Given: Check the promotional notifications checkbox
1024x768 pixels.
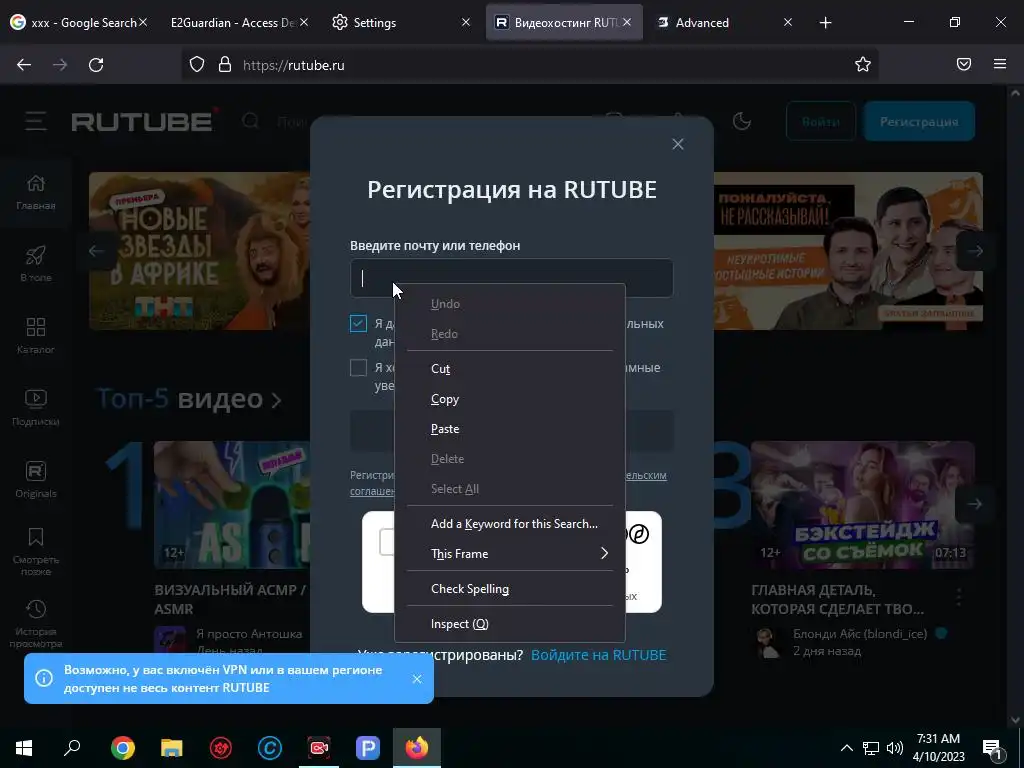Looking at the screenshot, I should tap(358, 368).
